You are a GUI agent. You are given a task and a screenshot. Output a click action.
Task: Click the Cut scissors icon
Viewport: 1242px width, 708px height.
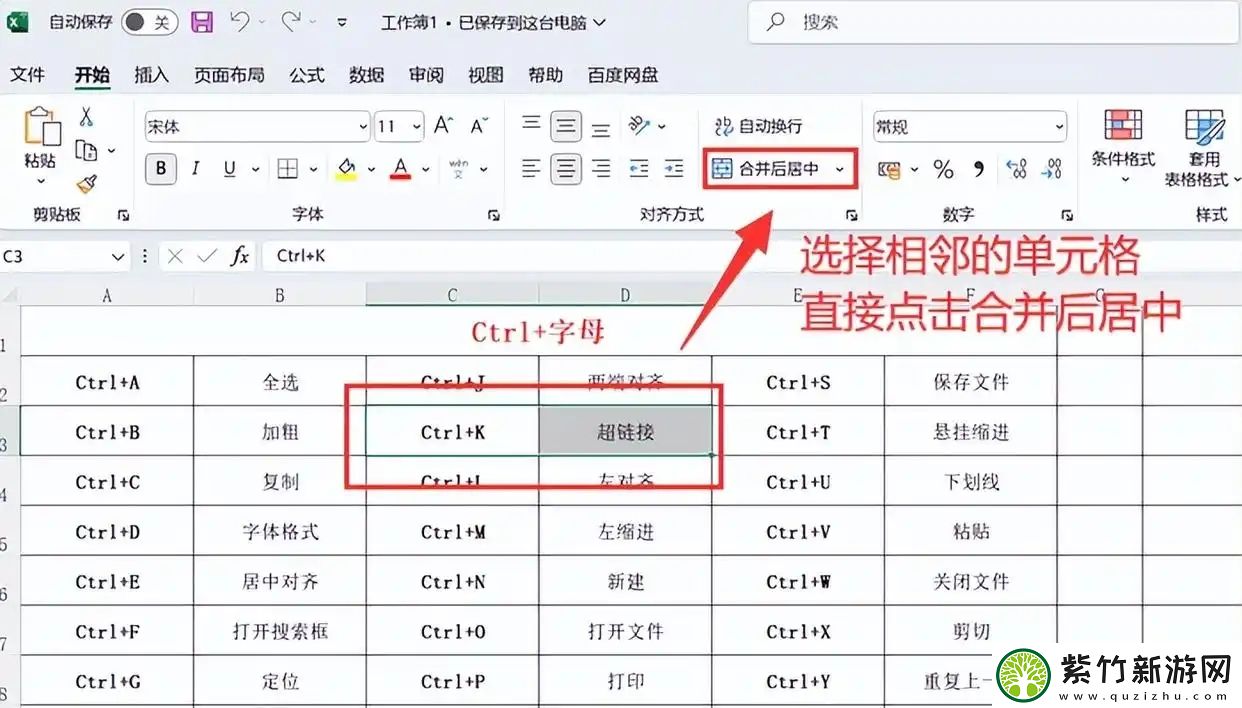click(x=86, y=117)
